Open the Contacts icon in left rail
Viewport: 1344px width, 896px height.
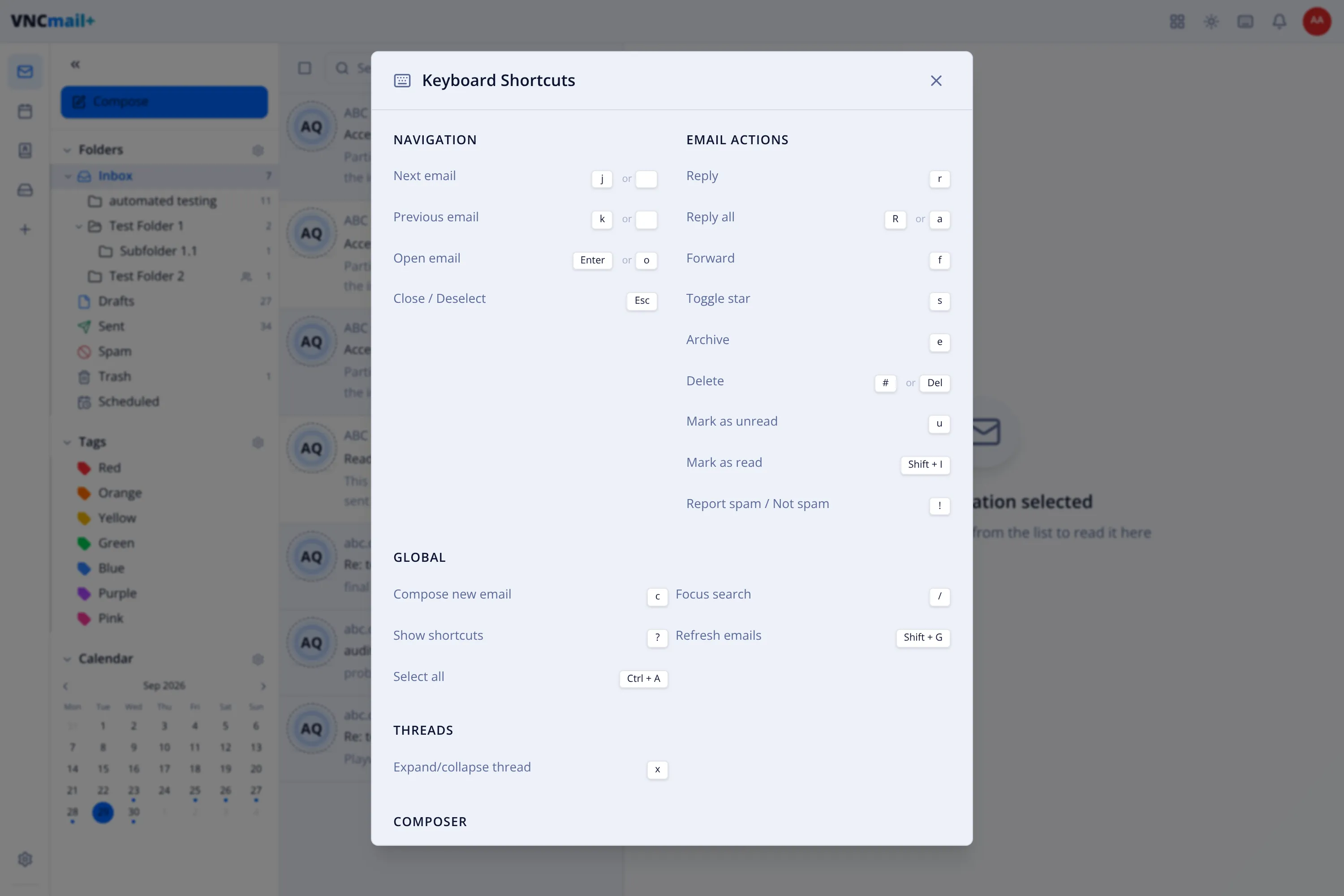click(25, 150)
